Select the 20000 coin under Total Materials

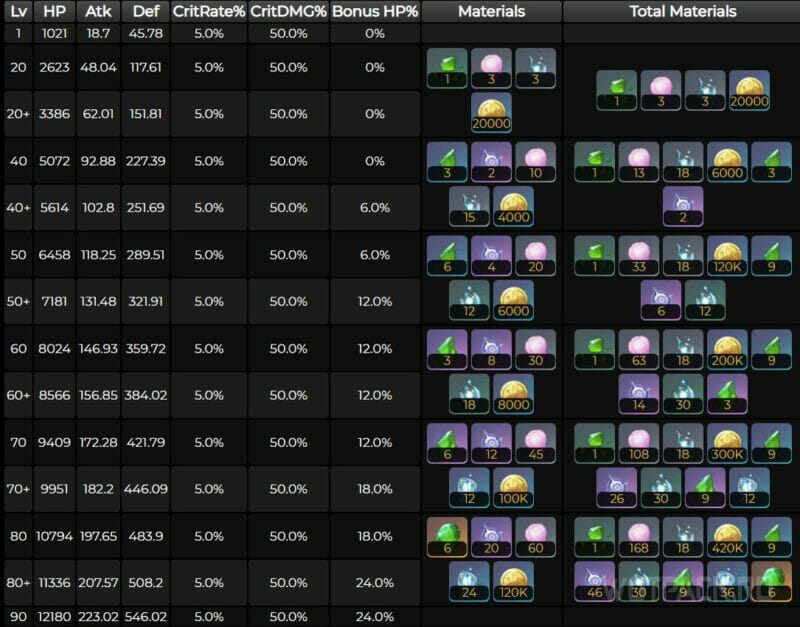[x=749, y=90]
